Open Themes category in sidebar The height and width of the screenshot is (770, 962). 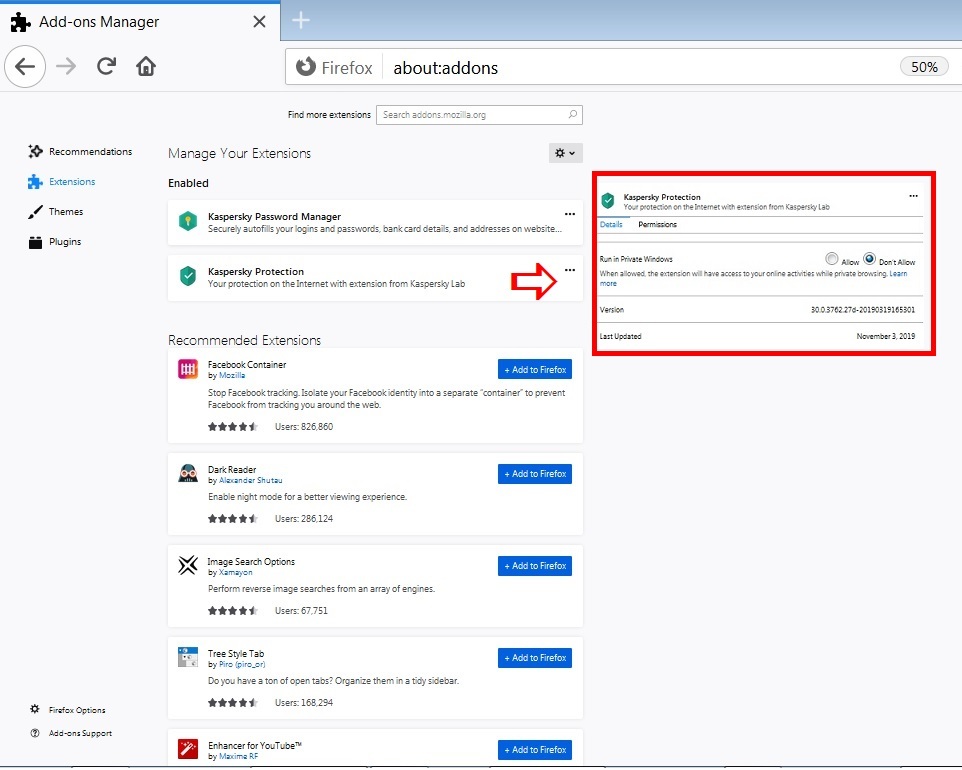coord(56,212)
